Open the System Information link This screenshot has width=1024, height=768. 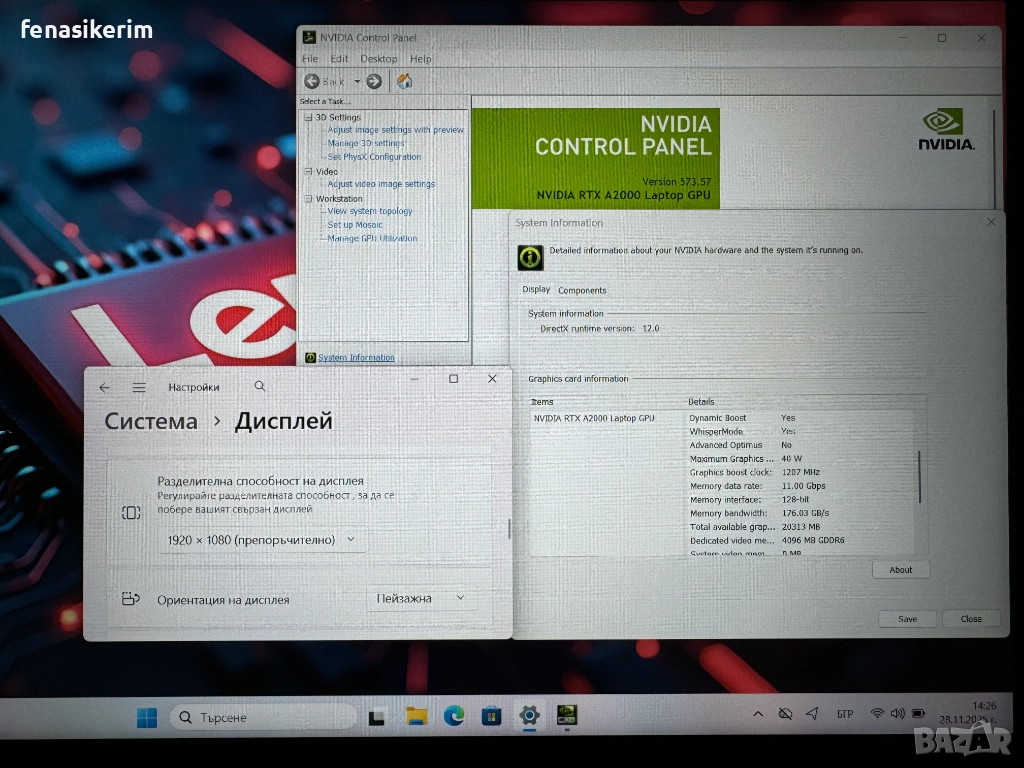[356, 357]
